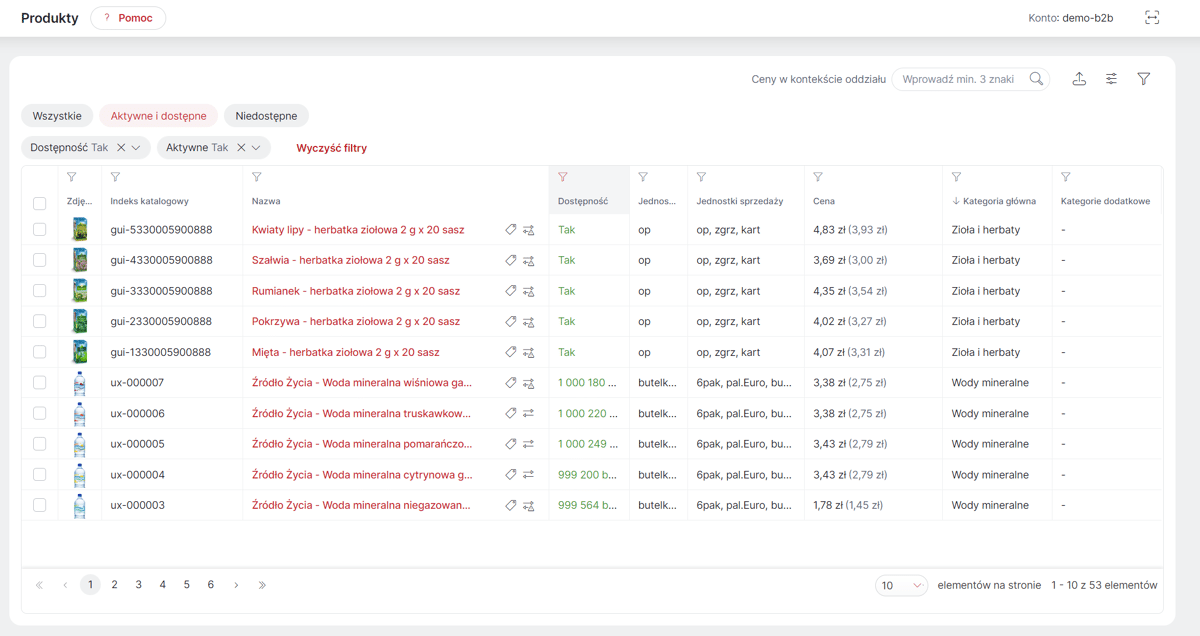
Task: Click price tag icon in ux-000007 row
Action: pos(511,383)
